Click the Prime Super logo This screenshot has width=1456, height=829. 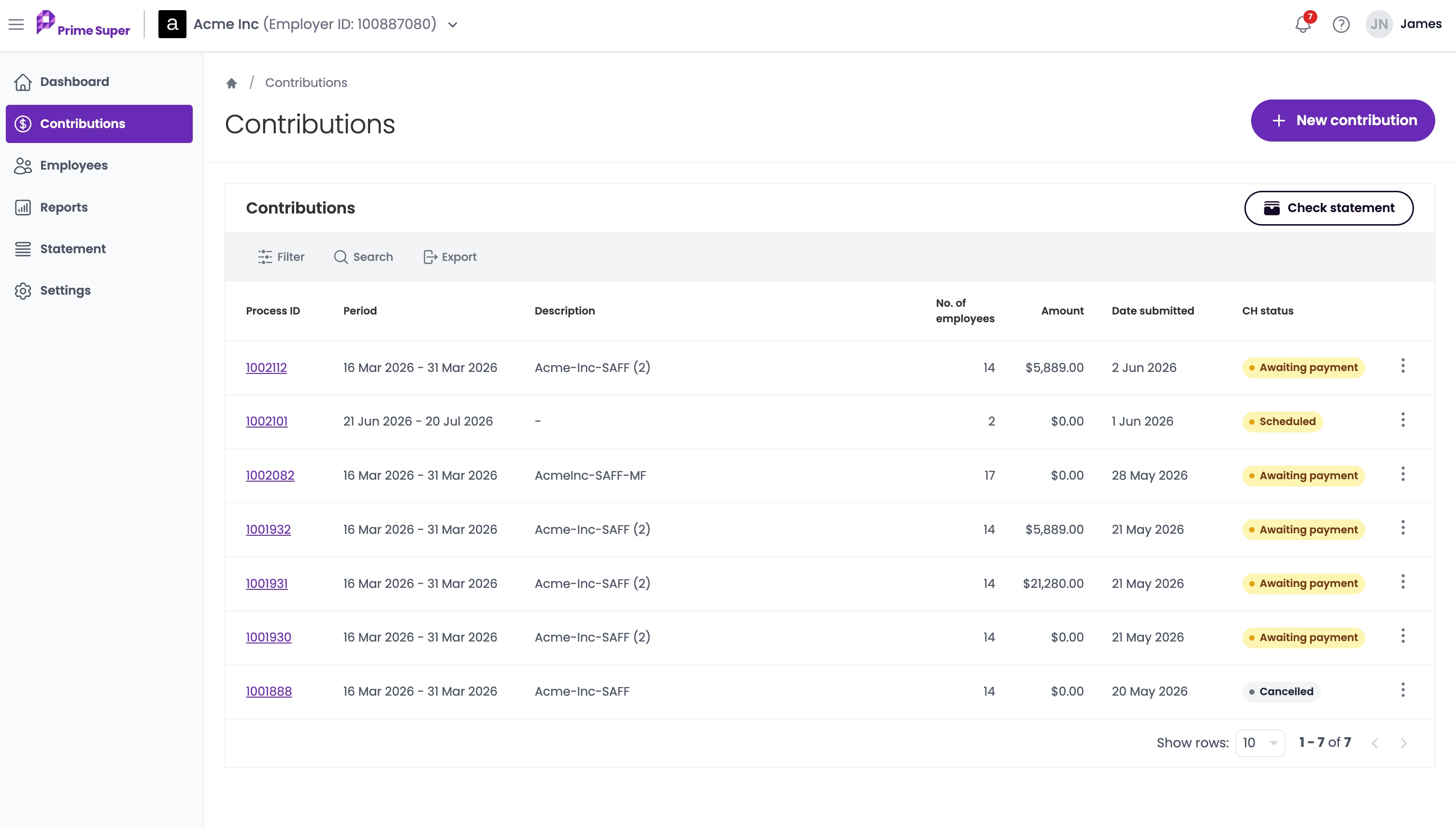point(83,24)
